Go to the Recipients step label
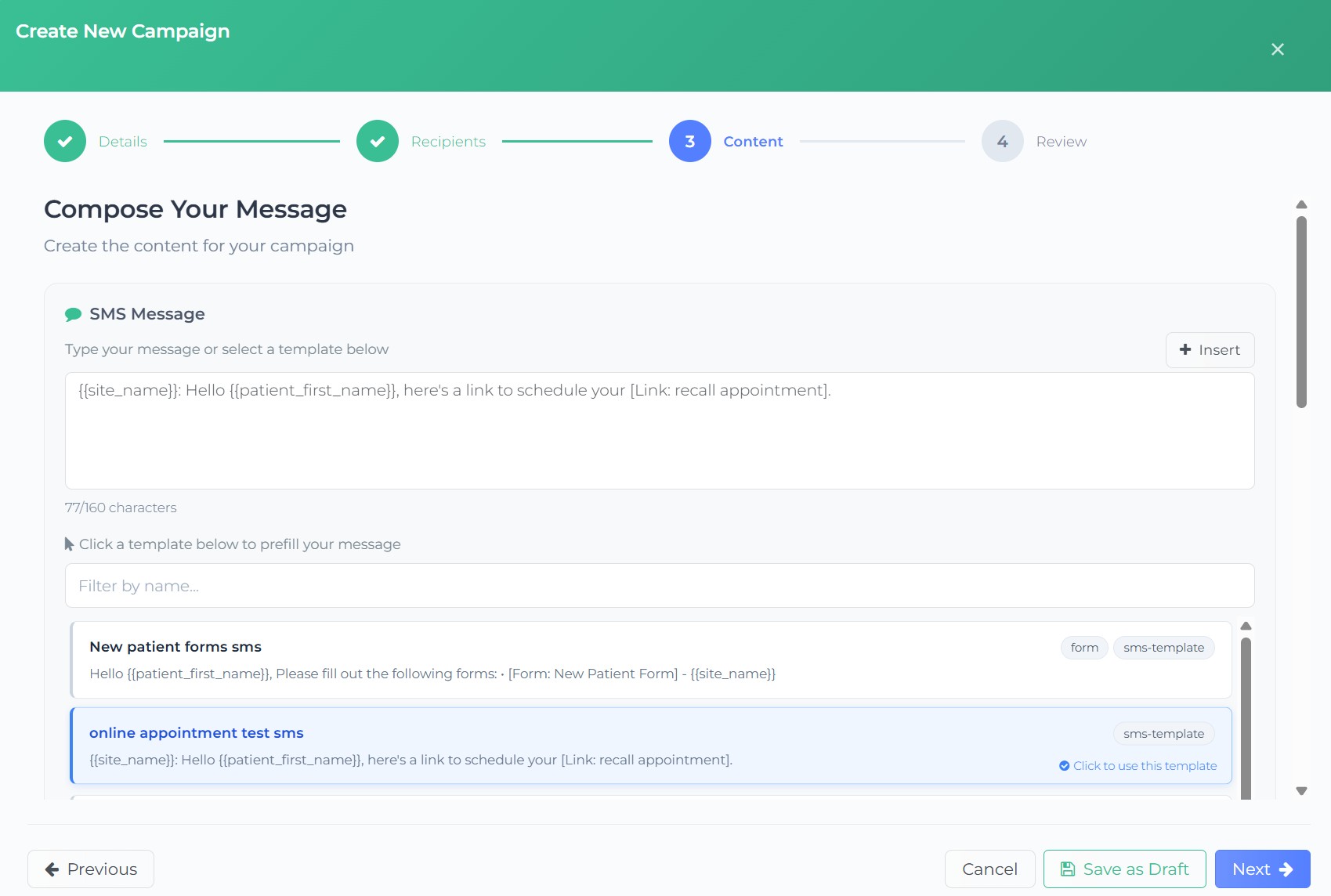The width and height of the screenshot is (1331, 896). (448, 142)
